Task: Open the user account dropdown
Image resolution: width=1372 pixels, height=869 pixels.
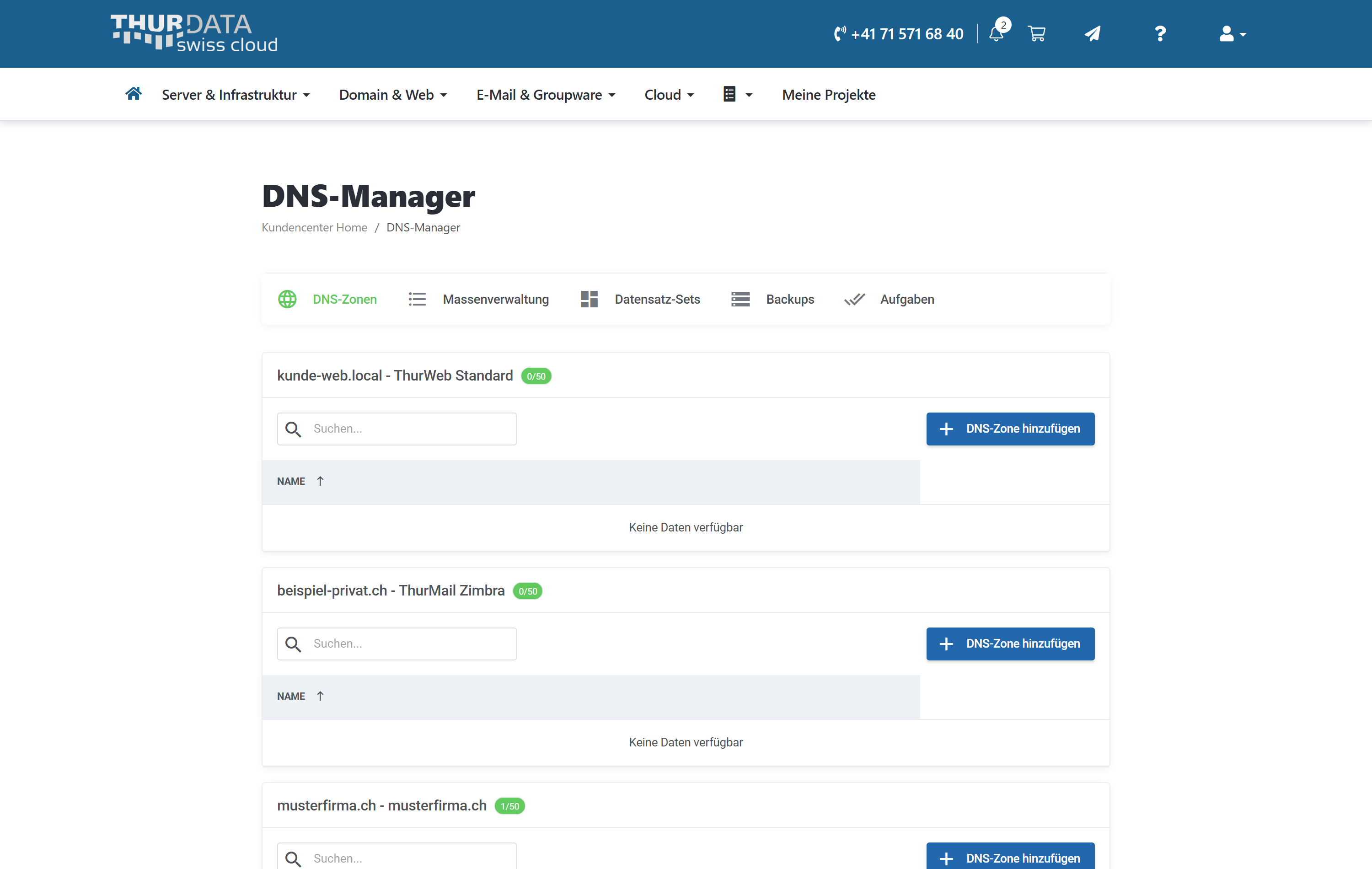Action: pyautogui.click(x=1233, y=34)
